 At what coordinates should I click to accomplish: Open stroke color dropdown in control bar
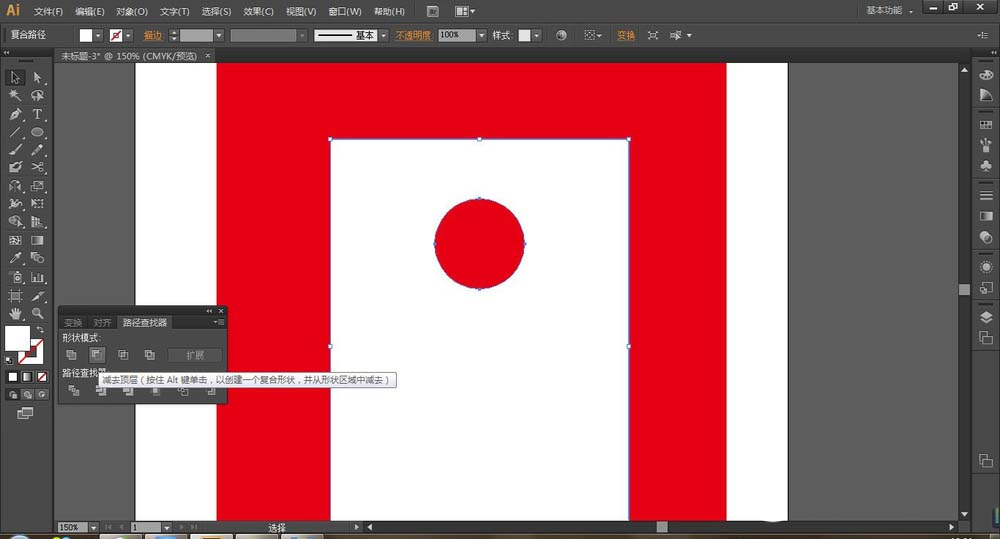pos(128,36)
